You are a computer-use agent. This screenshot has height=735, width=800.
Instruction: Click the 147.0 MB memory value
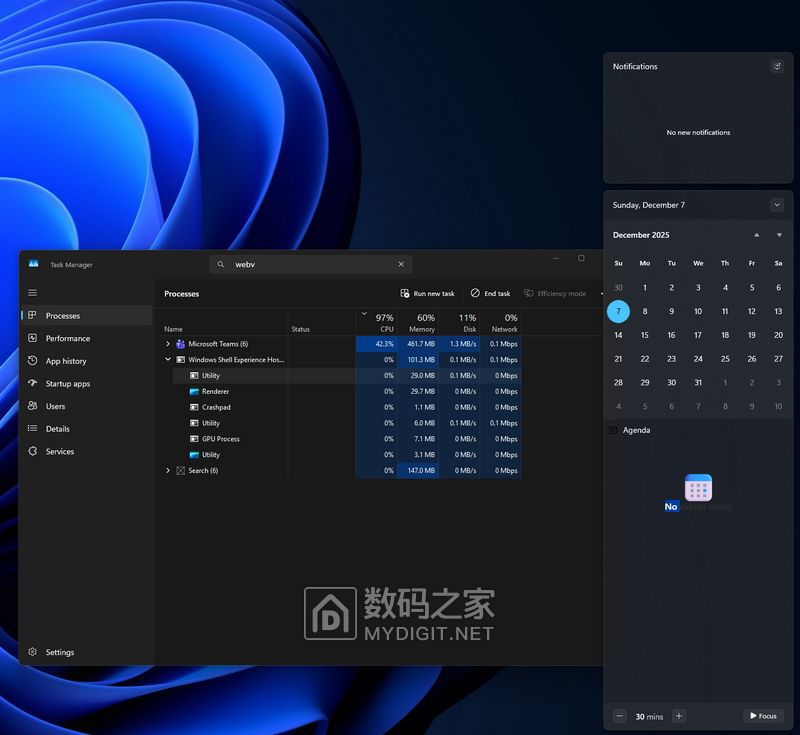[418, 470]
